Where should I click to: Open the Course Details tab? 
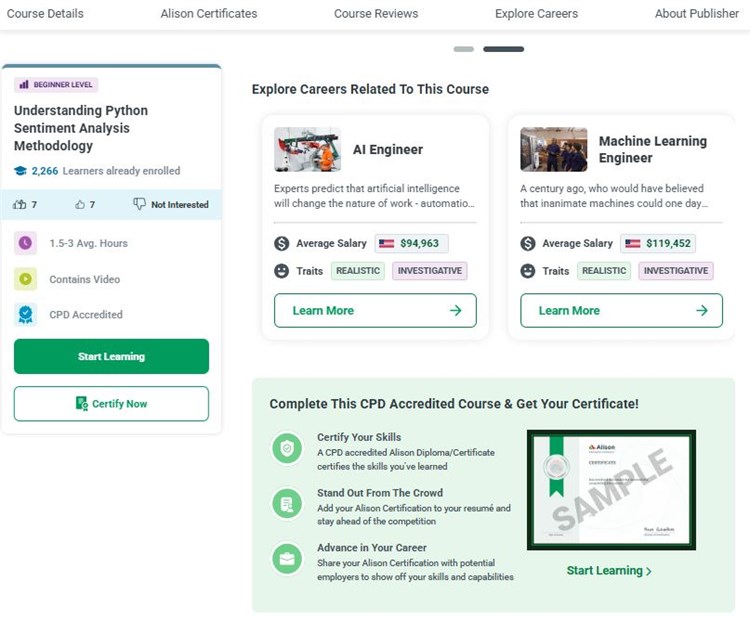point(45,13)
